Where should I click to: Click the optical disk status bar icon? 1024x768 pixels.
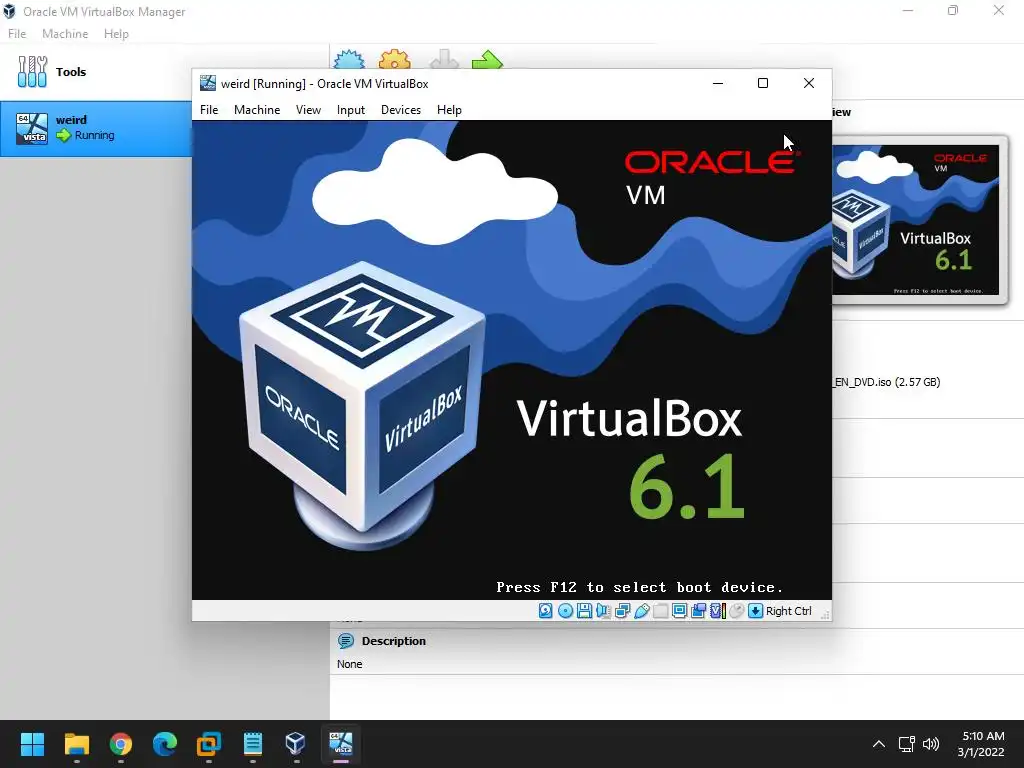coord(566,611)
